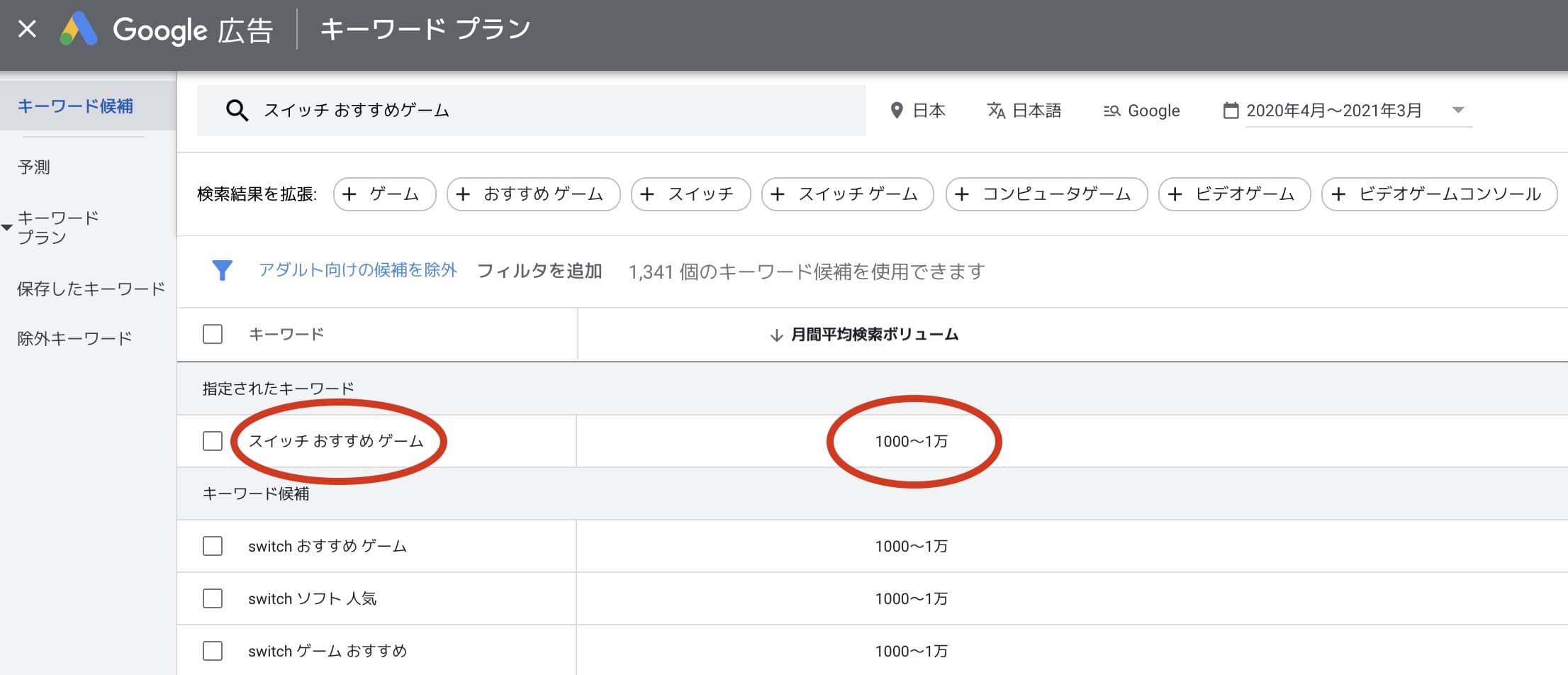Screen dimensions: 1568x675
Task: Click the keyword search input field
Action: 531,111
